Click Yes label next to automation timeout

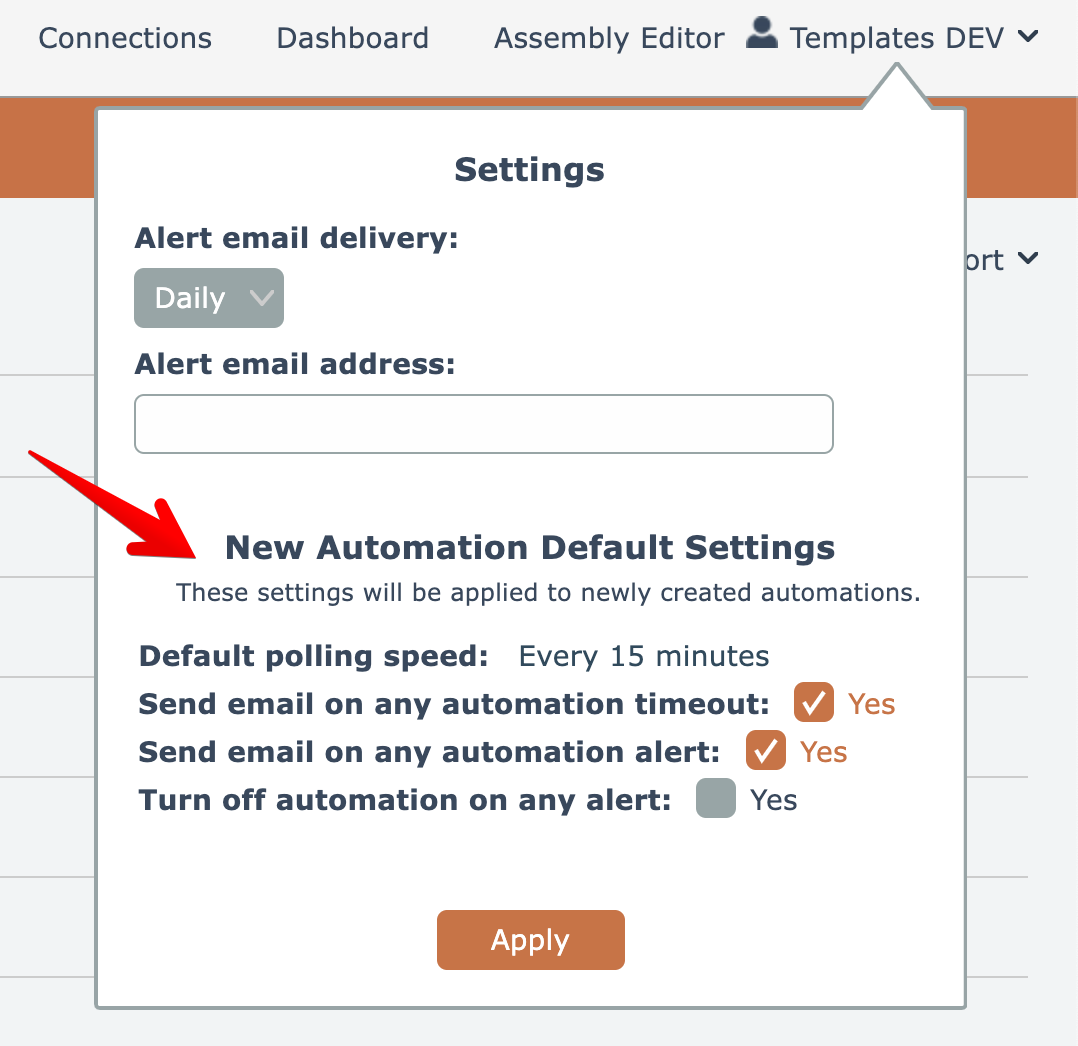pyautogui.click(x=872, y=704)
